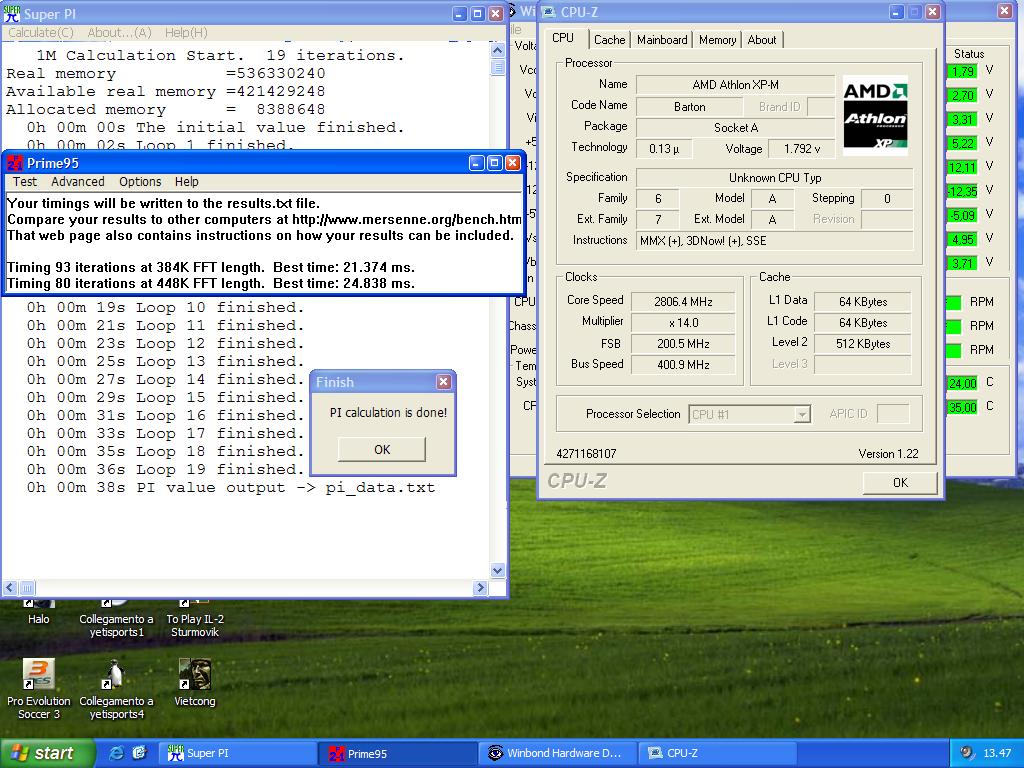1024x768 pixels.
Task: Click pi_data.txt output line in Super PI
Action: pos(231,488)
